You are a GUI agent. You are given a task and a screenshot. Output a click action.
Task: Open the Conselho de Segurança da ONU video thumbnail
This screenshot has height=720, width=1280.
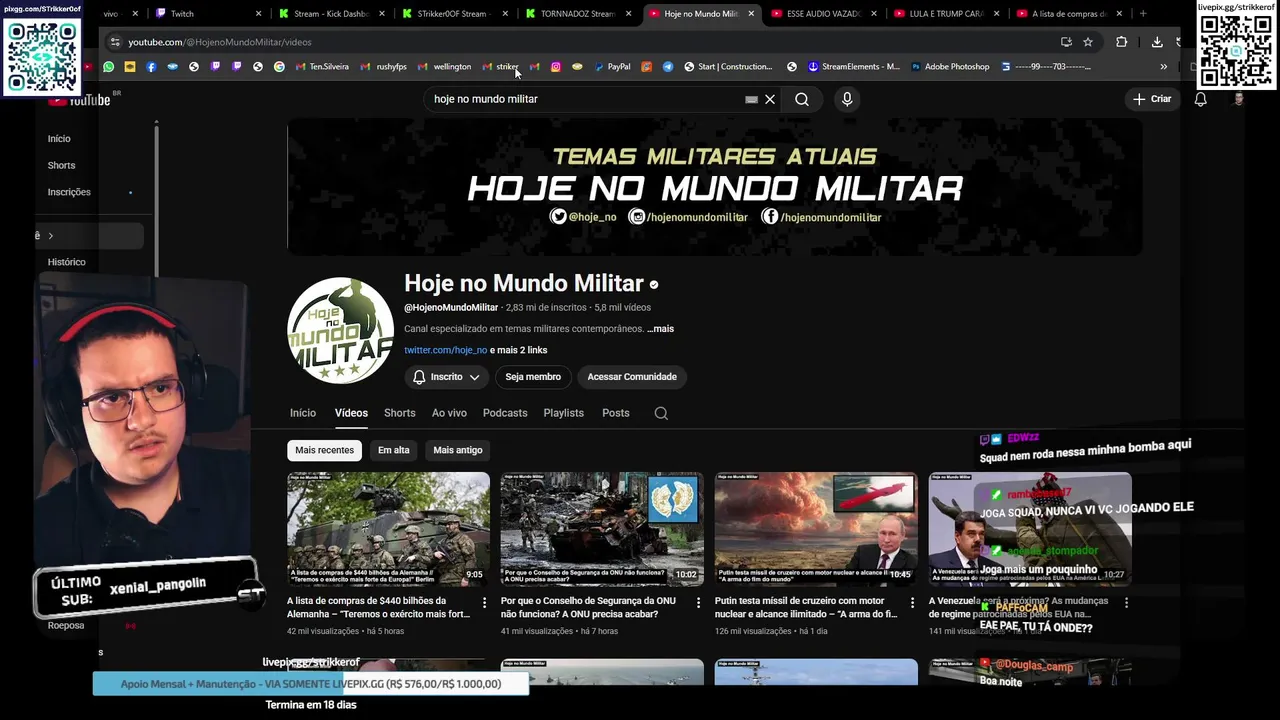602,529
